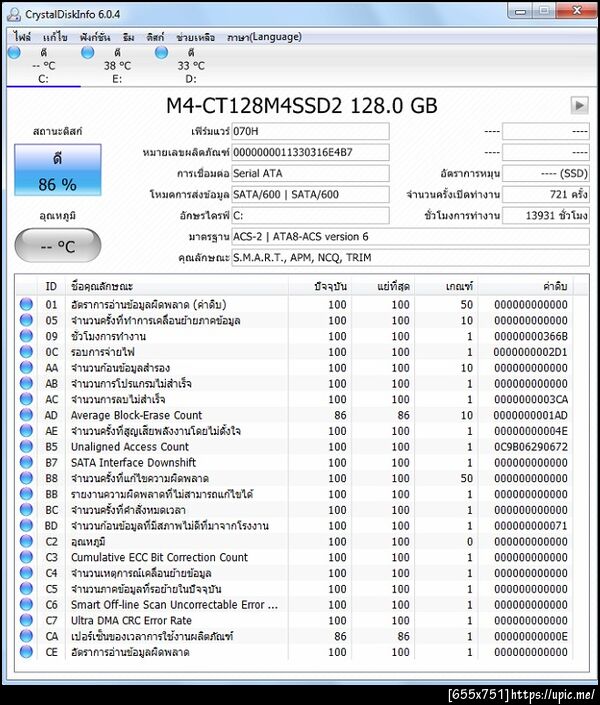Image resolution: width=600 pixels, height=705 pixels.
Task: Select the Ultra DMA CRC Error Rate text
Action: pyautogui.click(x=131, y=620)
